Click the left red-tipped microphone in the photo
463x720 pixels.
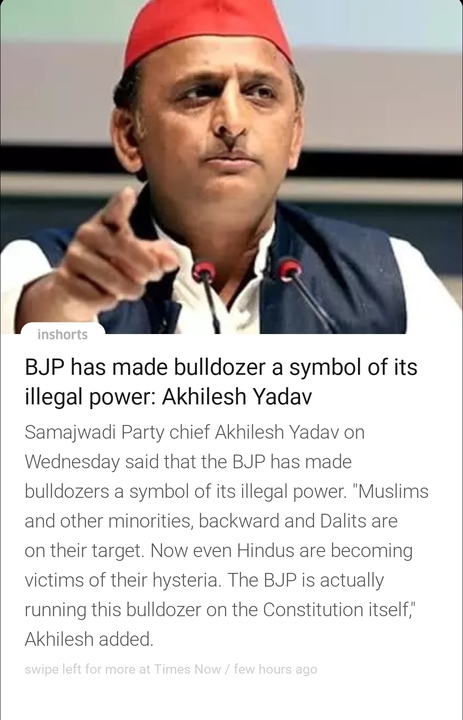(x=208, y=294)
